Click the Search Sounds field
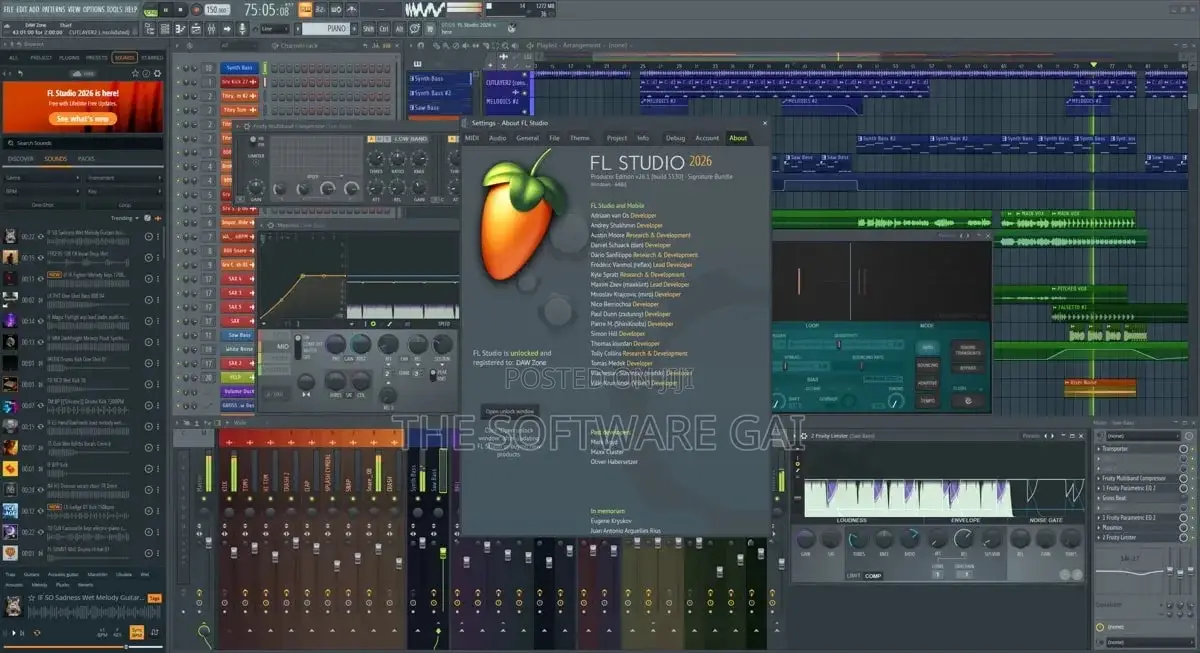Image resolution: width=1200 pixels, height=653 pixels. 82,143
